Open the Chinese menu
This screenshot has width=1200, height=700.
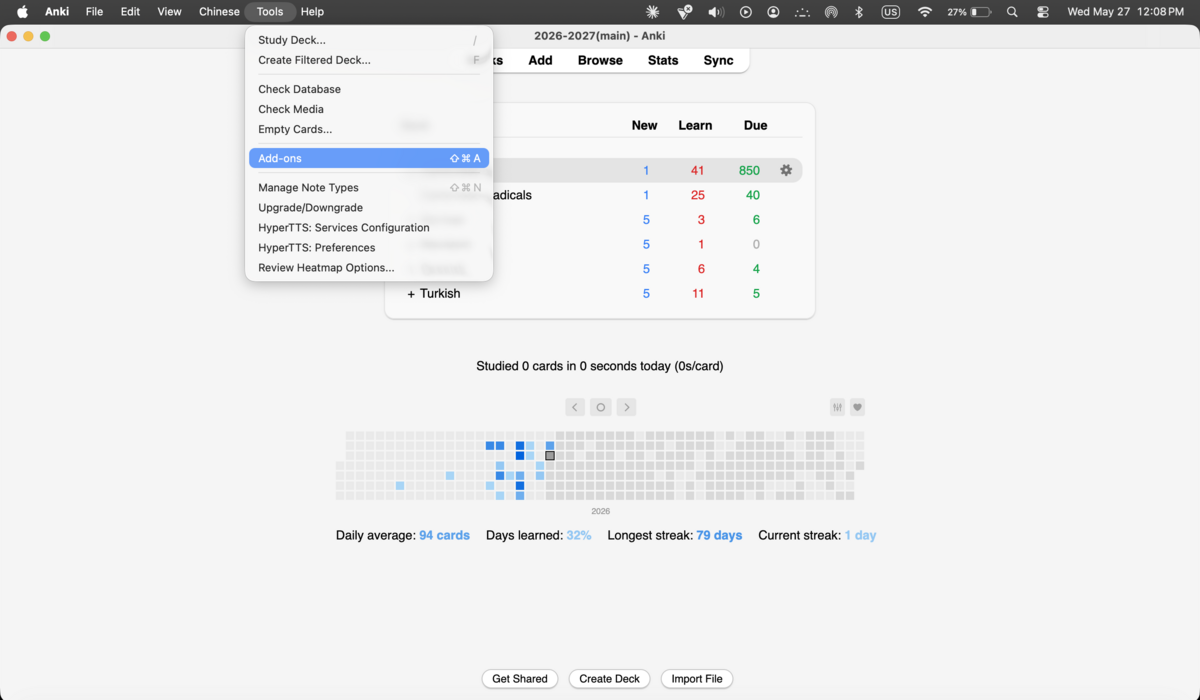click(219, 12)
